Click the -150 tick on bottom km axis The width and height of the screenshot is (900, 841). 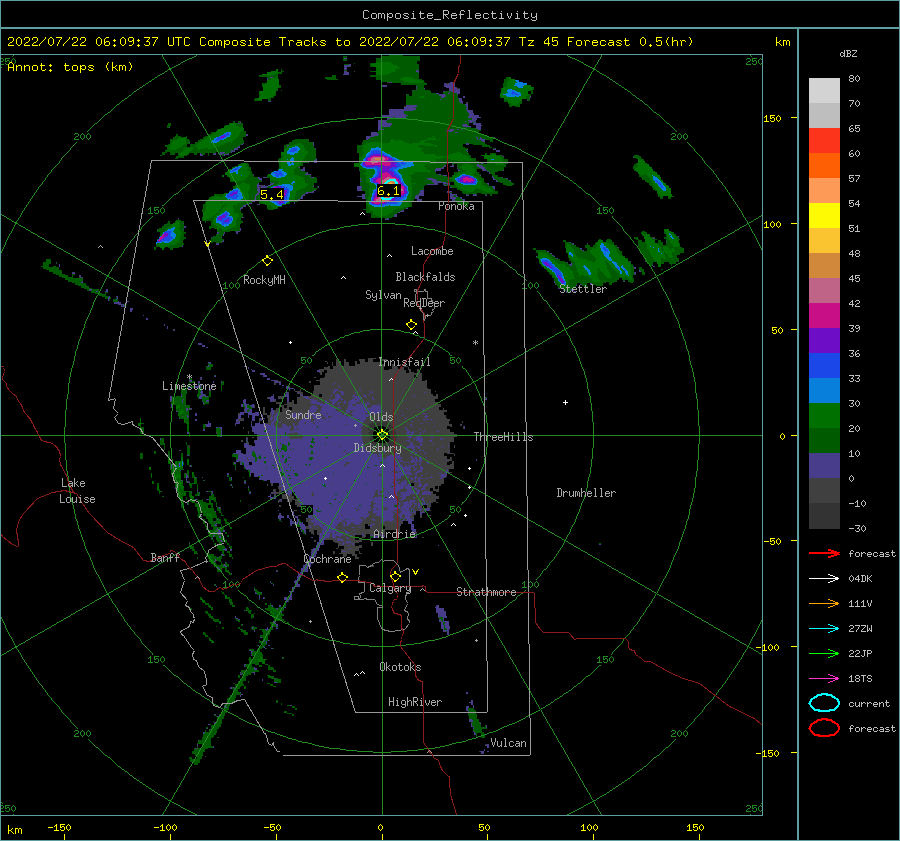59,827
